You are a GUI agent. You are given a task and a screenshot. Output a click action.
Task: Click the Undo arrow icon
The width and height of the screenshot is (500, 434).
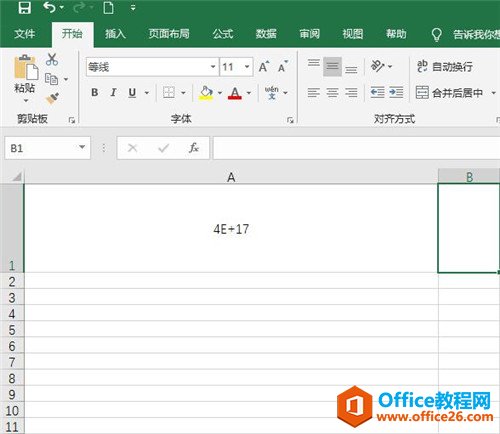[x=49, y=7]
